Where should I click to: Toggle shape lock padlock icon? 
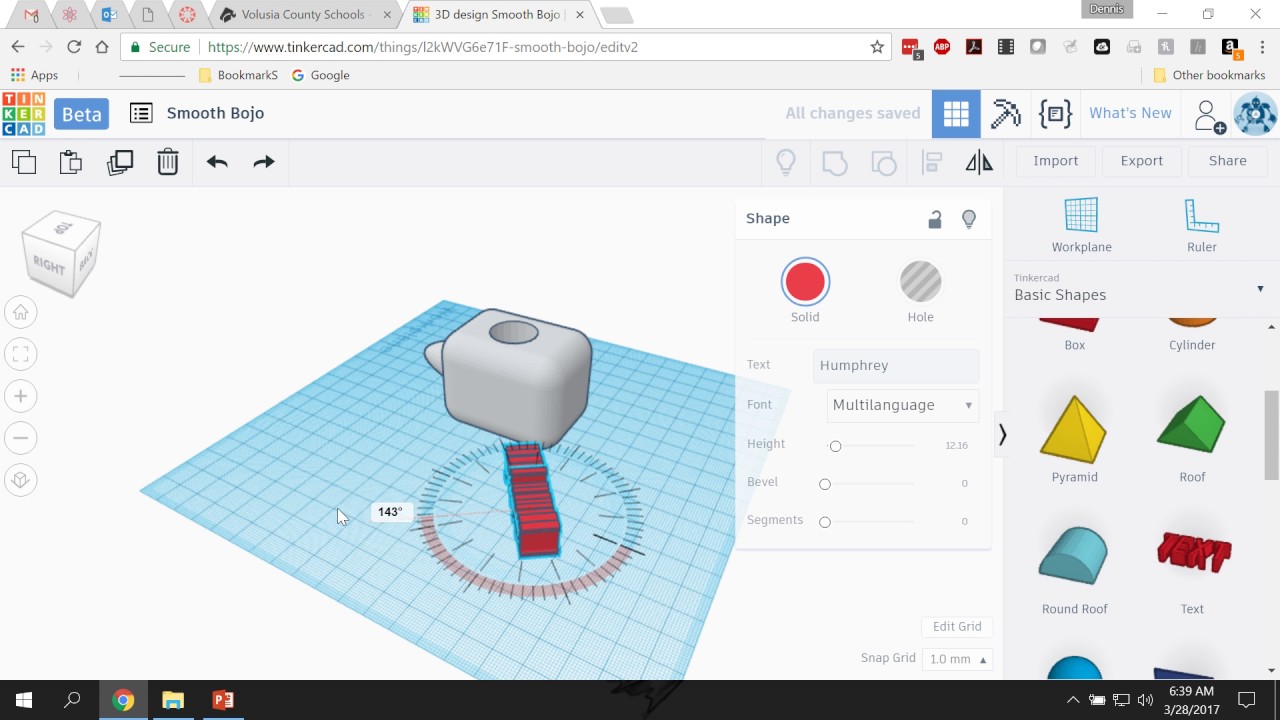tap(934, 219)
